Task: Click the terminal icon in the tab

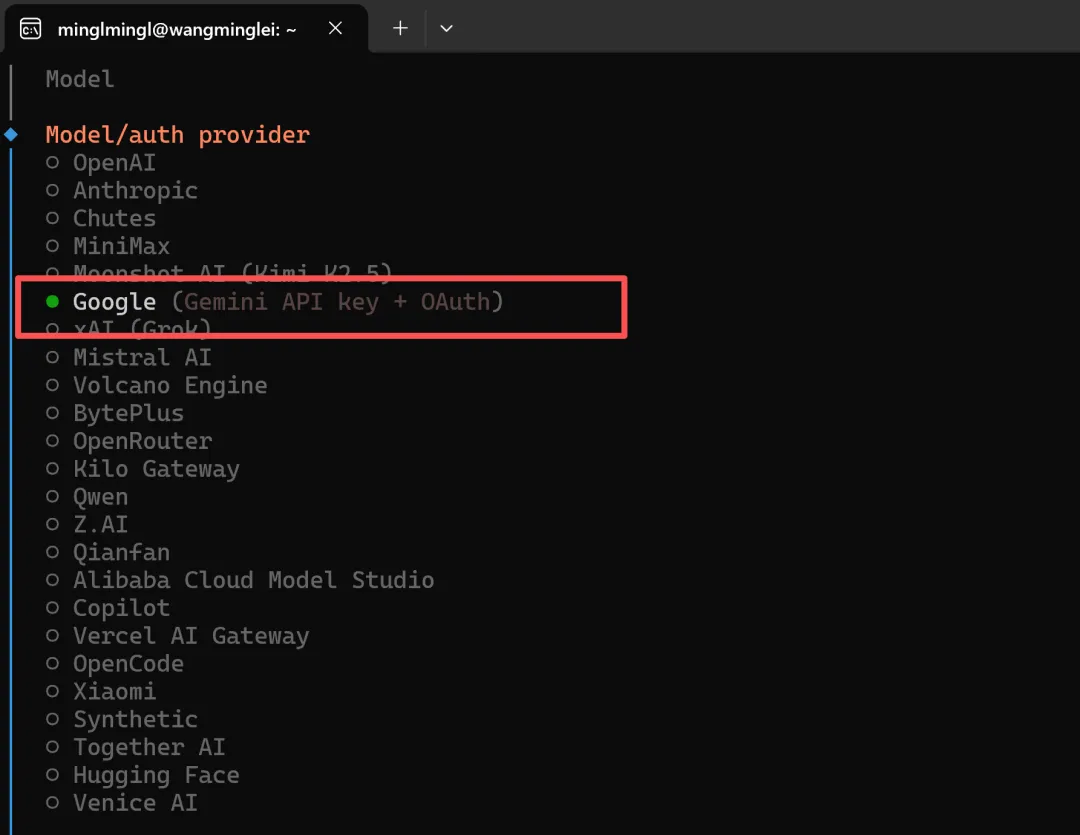Action: click(31, 29)
